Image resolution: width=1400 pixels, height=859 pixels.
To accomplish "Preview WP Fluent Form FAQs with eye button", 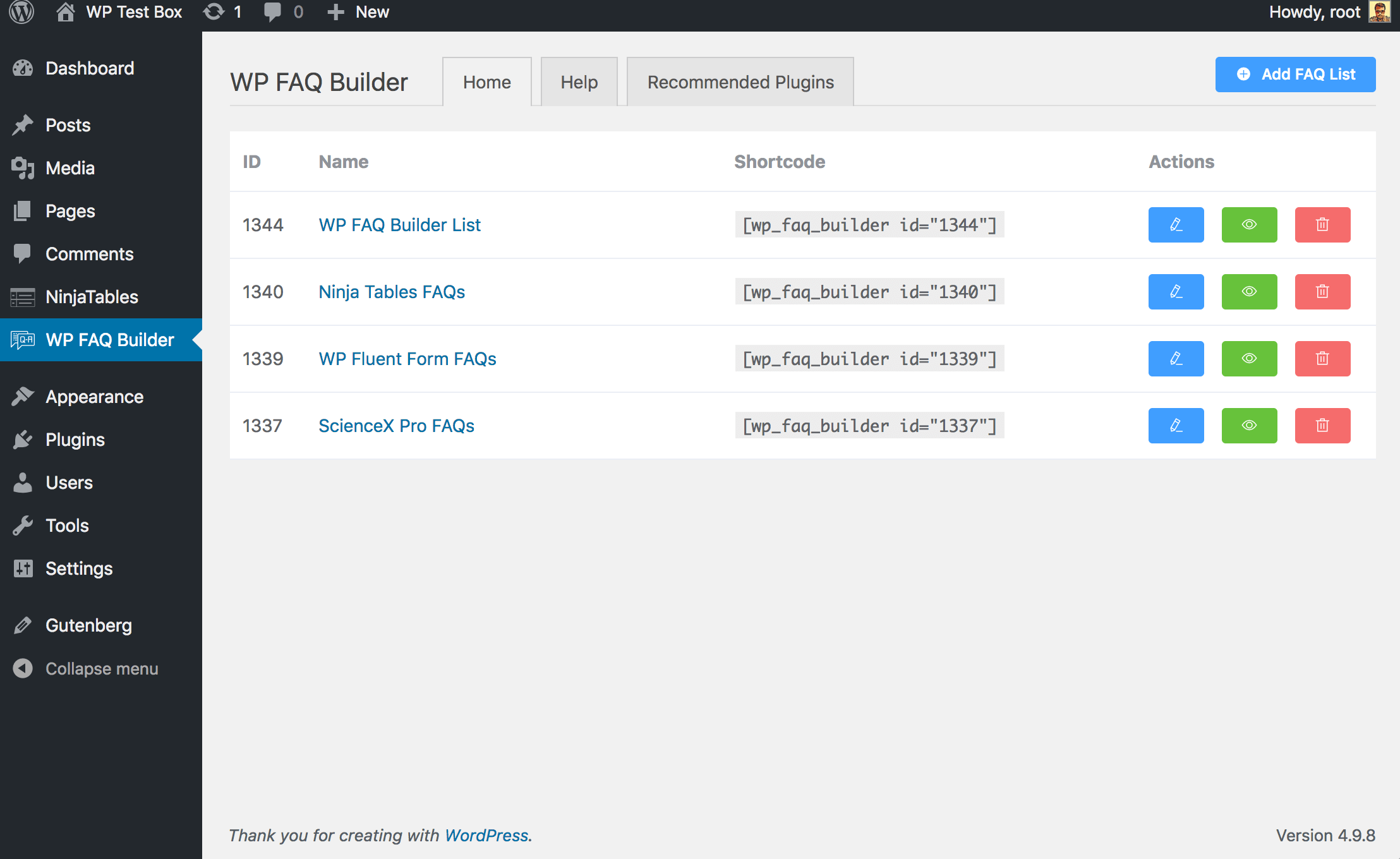I will click(1249, 359).
